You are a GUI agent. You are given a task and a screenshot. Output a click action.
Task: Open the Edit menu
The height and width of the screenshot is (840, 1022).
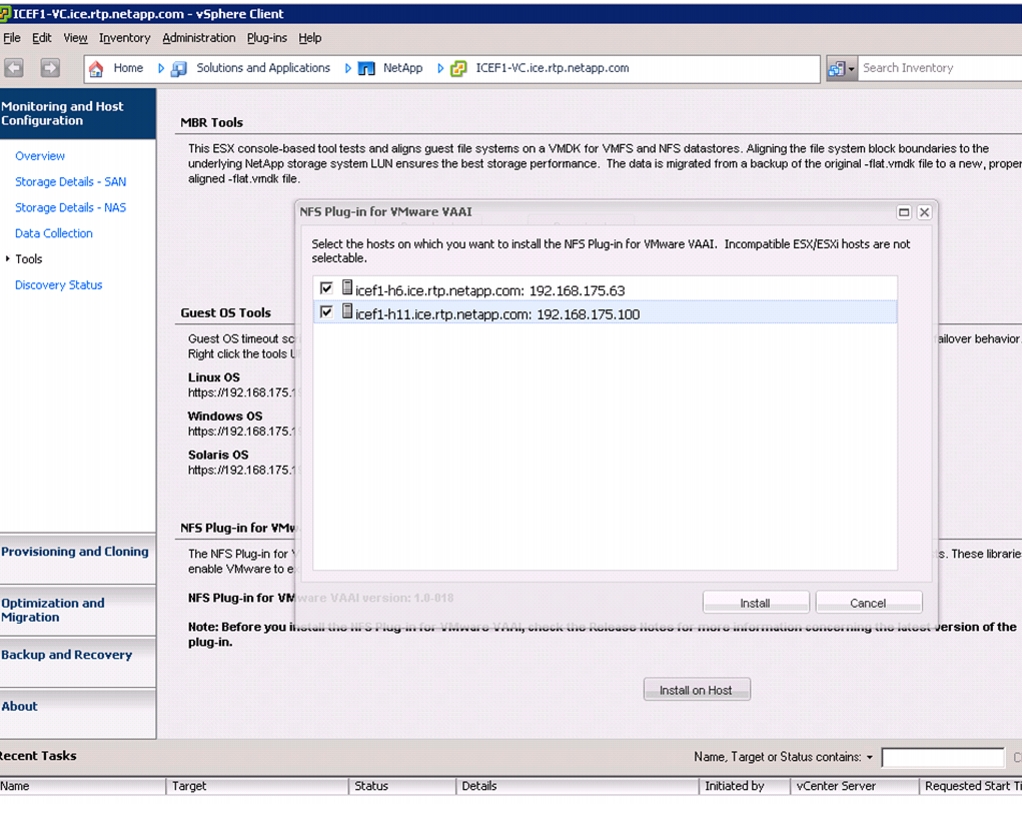42,38
